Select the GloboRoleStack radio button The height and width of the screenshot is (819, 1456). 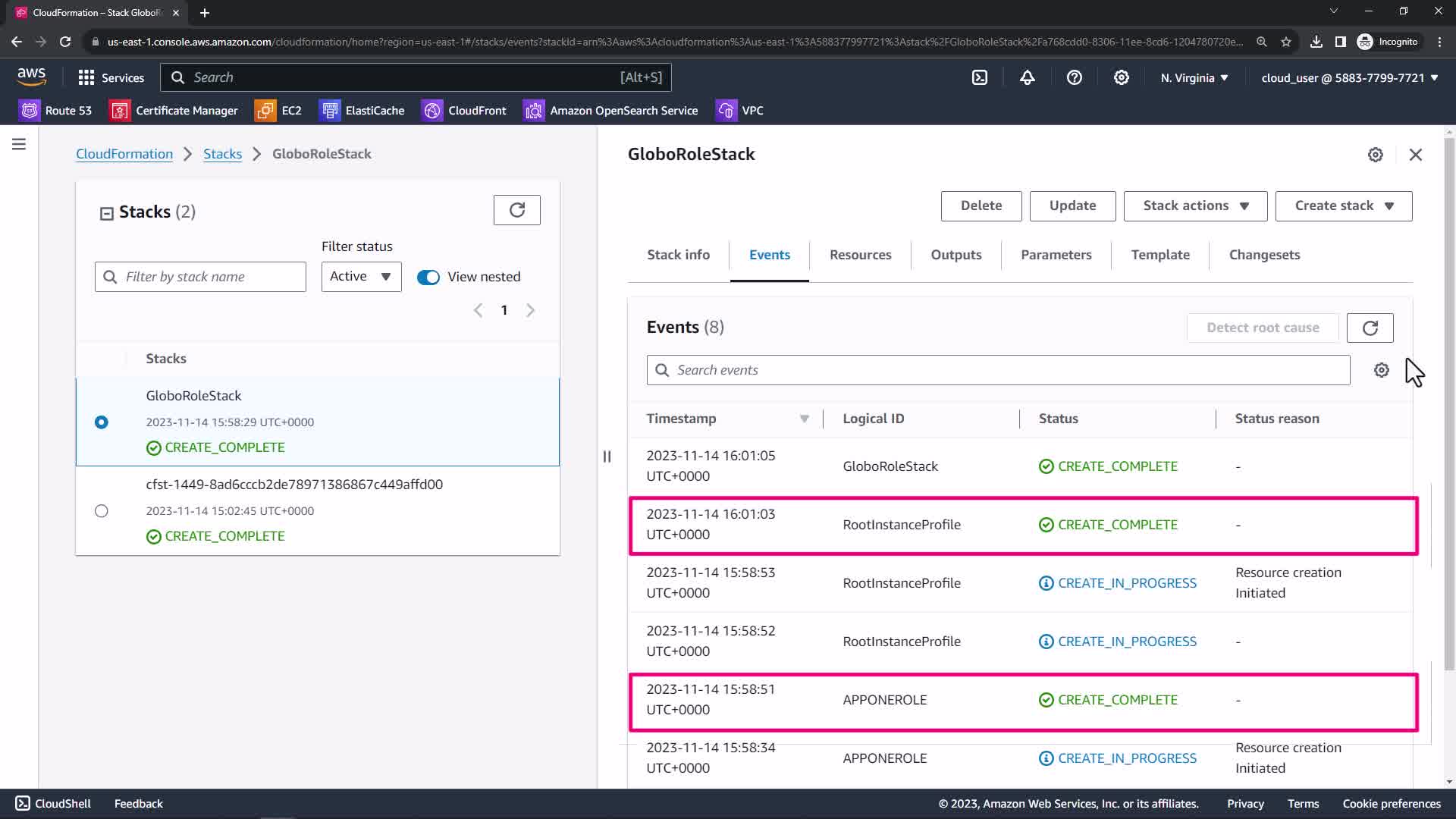click(102, 422)
